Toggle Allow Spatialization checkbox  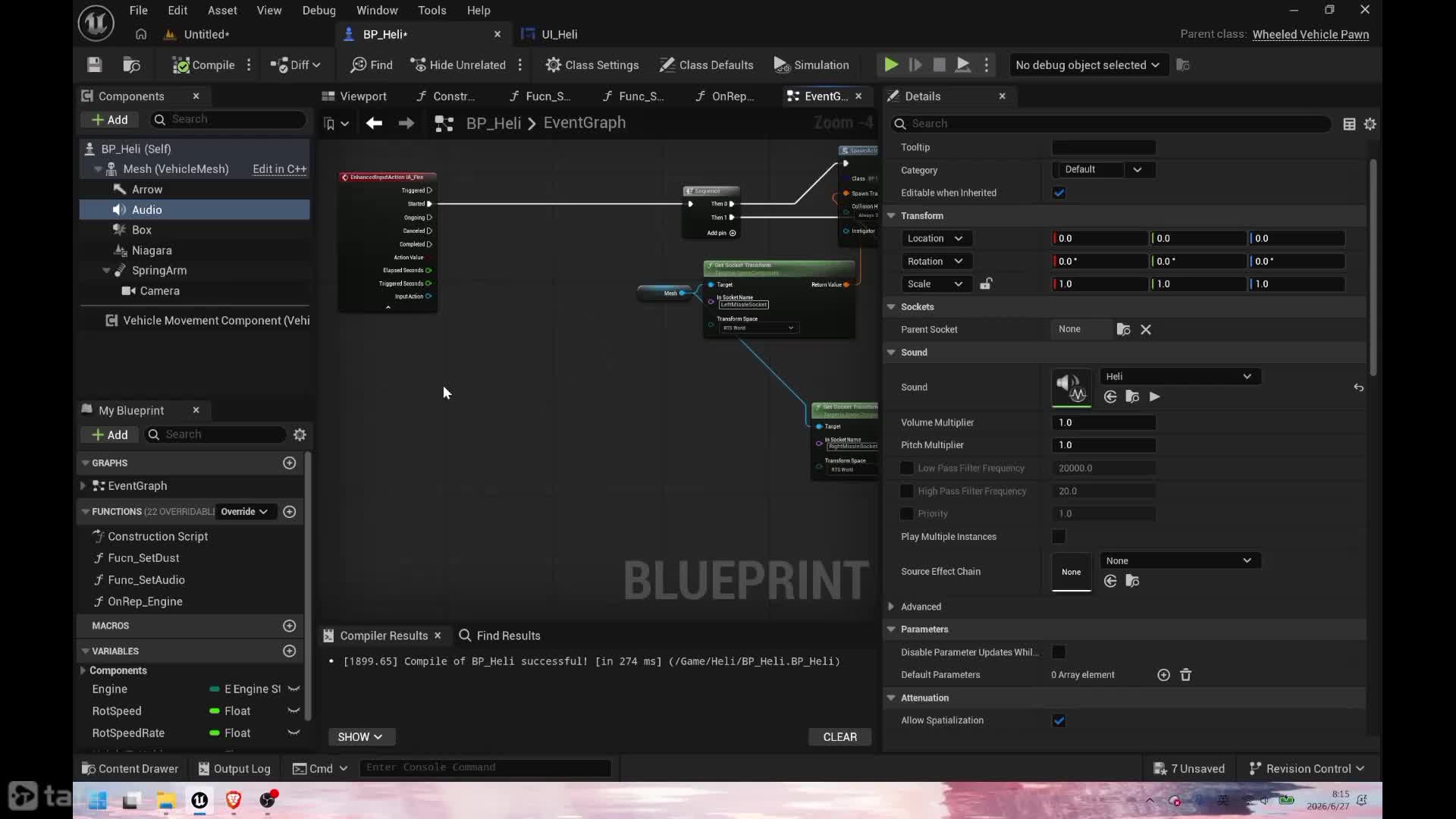pyautogui.click(x=1059, y=720)
